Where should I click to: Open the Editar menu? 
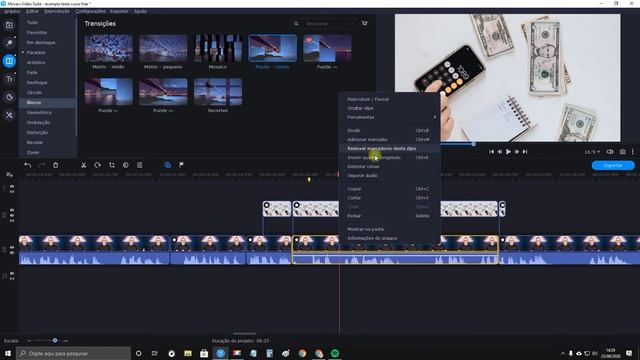pyautogui.click(x=32, y=11)
